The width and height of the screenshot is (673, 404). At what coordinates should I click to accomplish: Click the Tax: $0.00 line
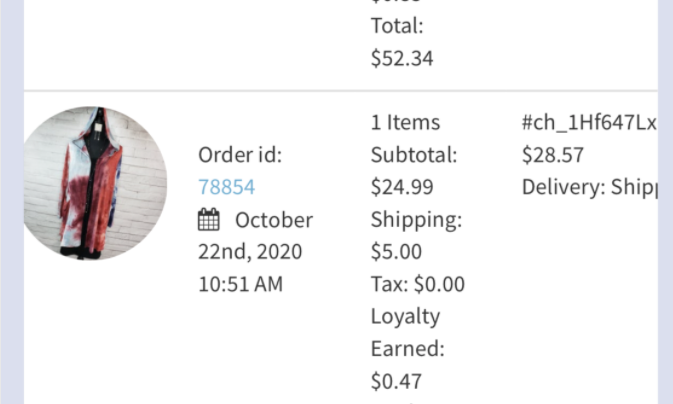pyautogui.click(x=418, y=284)
